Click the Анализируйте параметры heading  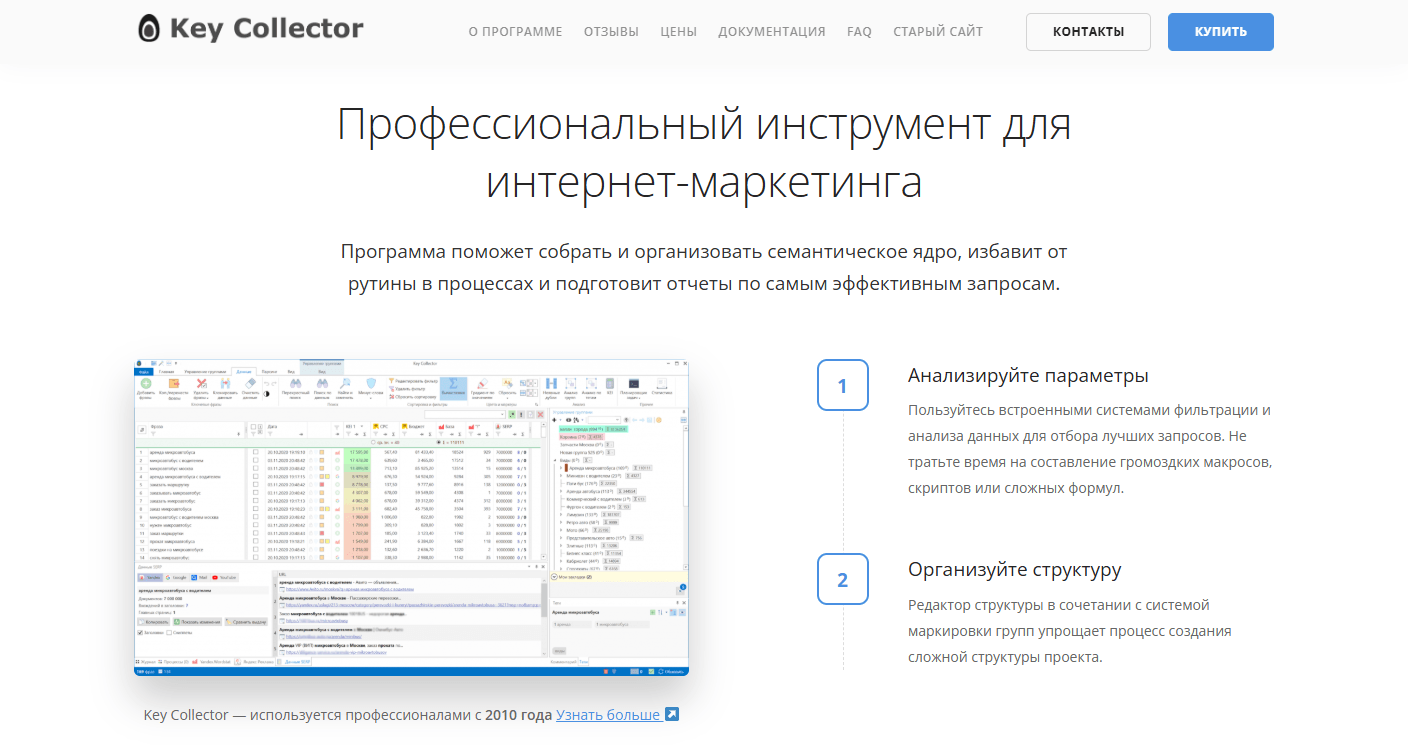pos(1028,376)
